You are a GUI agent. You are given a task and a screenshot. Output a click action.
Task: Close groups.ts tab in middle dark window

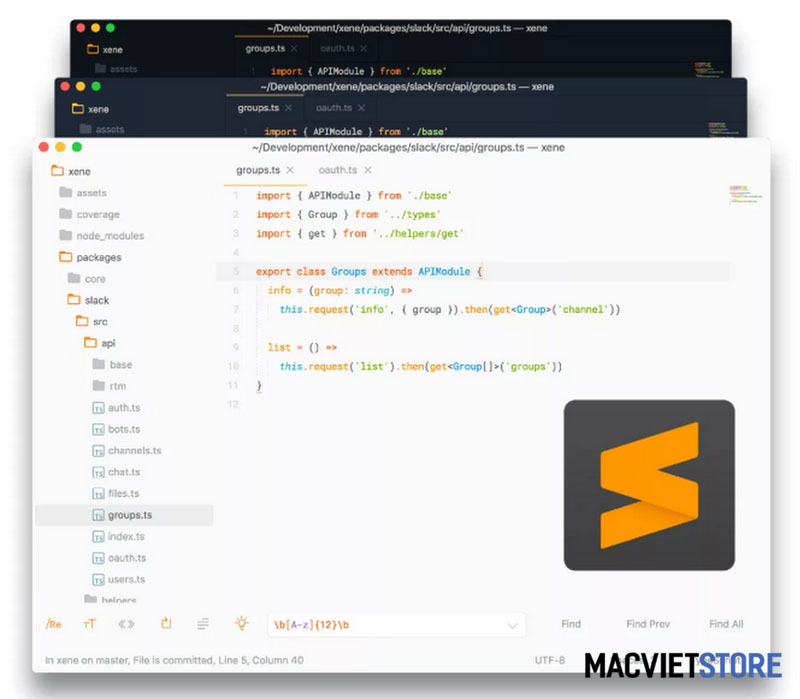288,108
